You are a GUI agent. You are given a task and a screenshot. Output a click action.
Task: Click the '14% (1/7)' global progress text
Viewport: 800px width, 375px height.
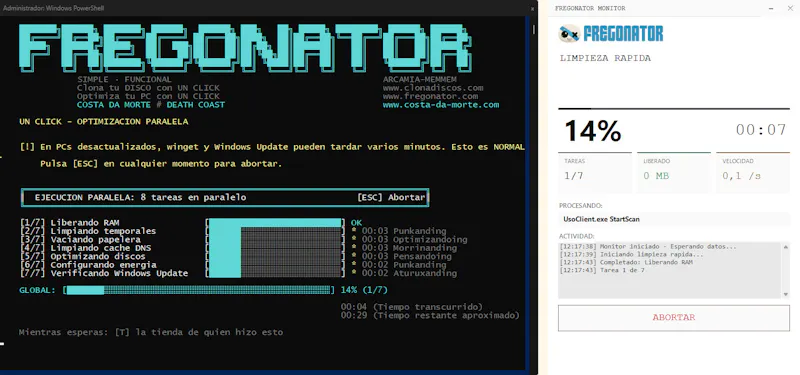(364, 290)
